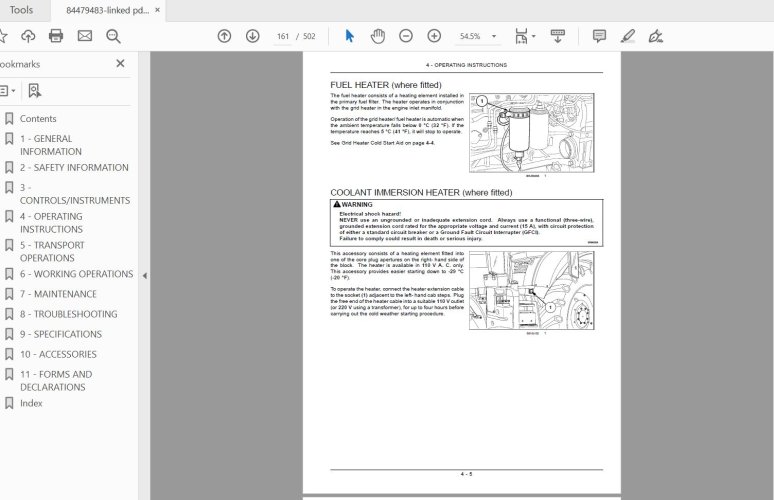Close the Bookmarks panel
Screen dimensions: 774x500
pyautogui.click(x=120, y=63)
